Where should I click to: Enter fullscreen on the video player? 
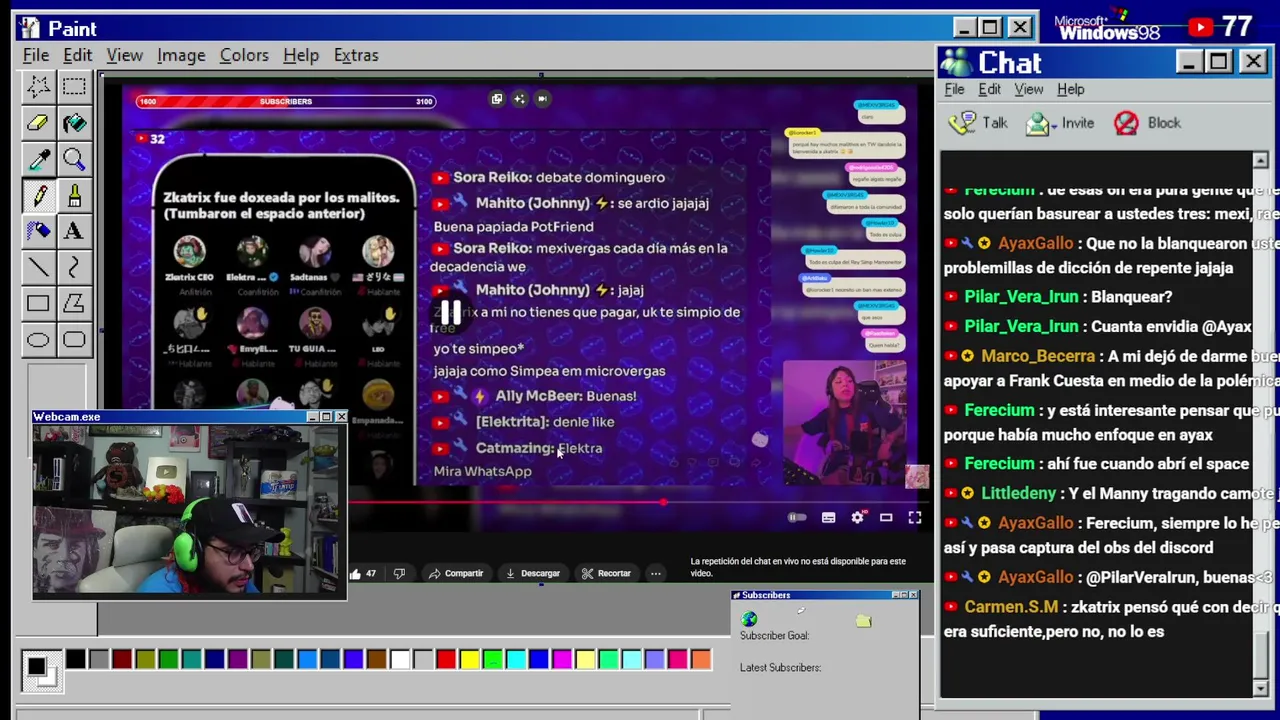click(914, 517)
